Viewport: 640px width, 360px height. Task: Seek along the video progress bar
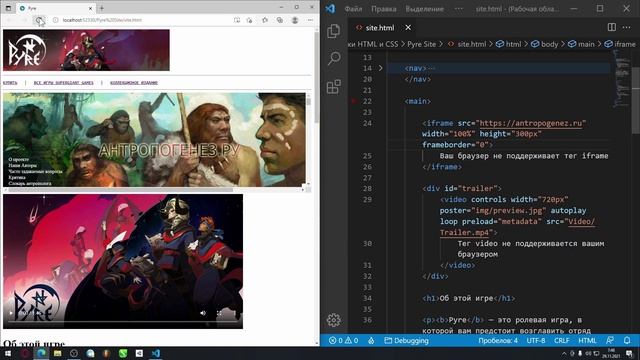pos(122,322)
